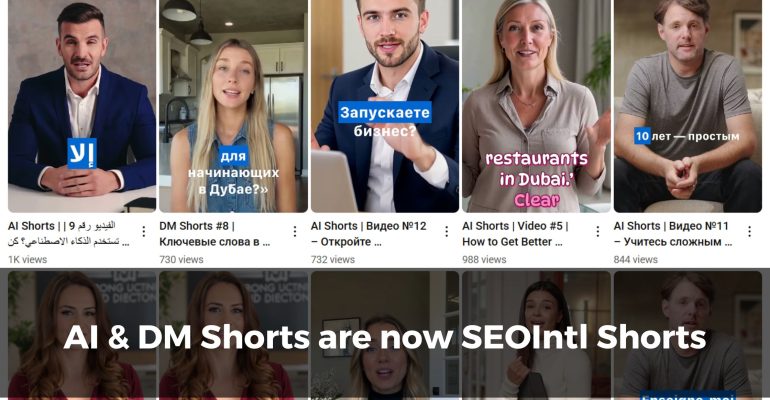Play the short captioned 'restaurants in Dubai'
Screen dimensions: 770x400
pyautogui.click(x=536, y=106)
